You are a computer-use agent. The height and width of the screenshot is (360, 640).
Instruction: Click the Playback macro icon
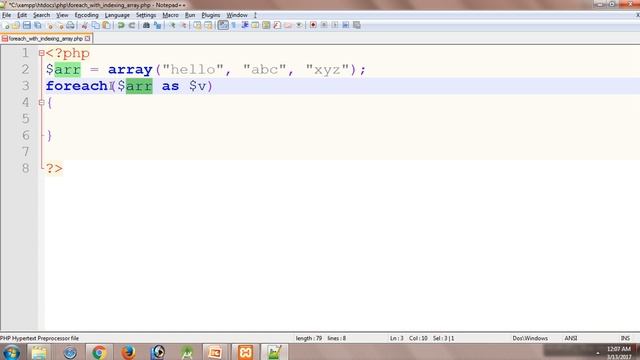click(335, 25)
